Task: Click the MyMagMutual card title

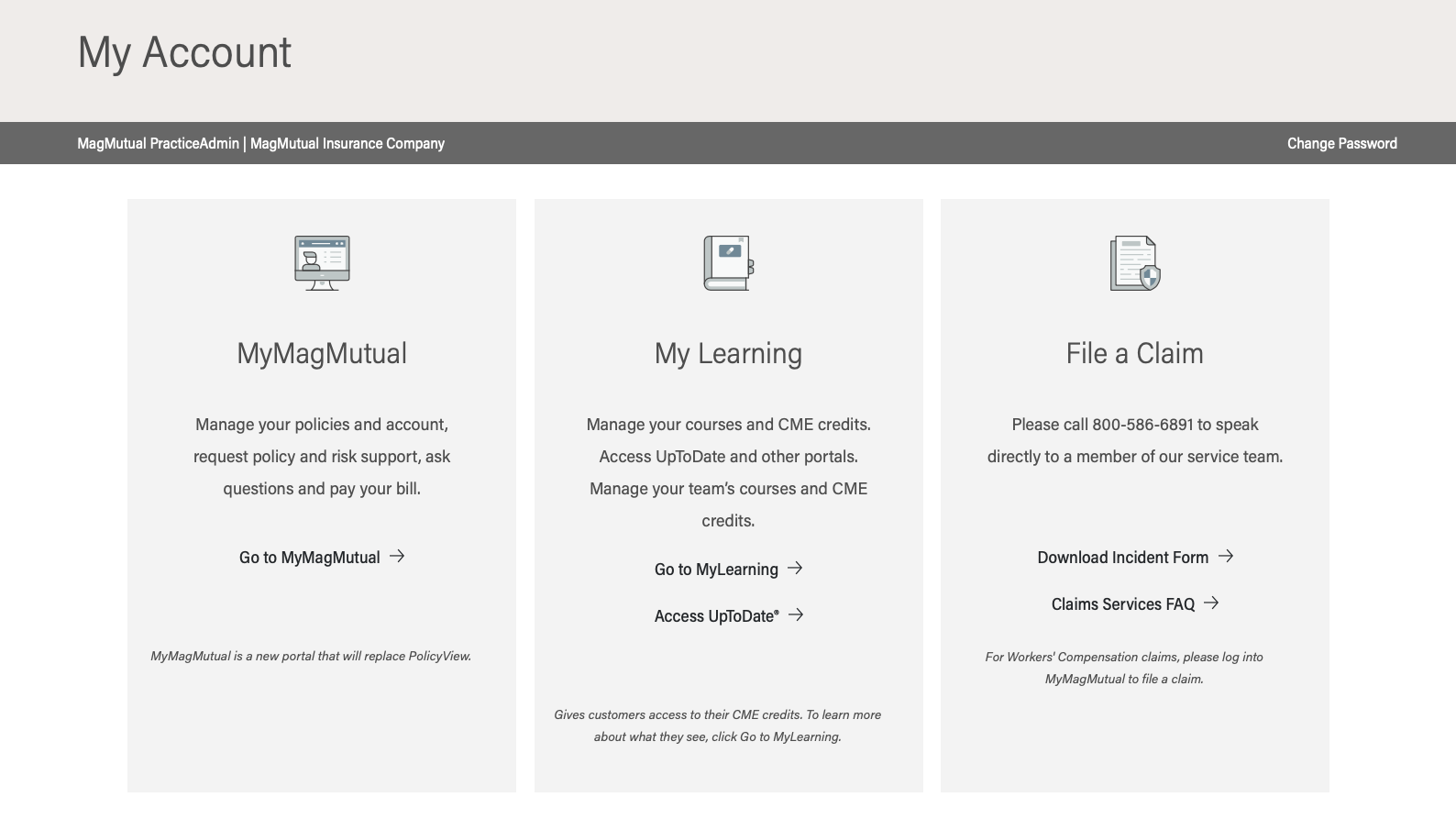Action: click(322, 353)
